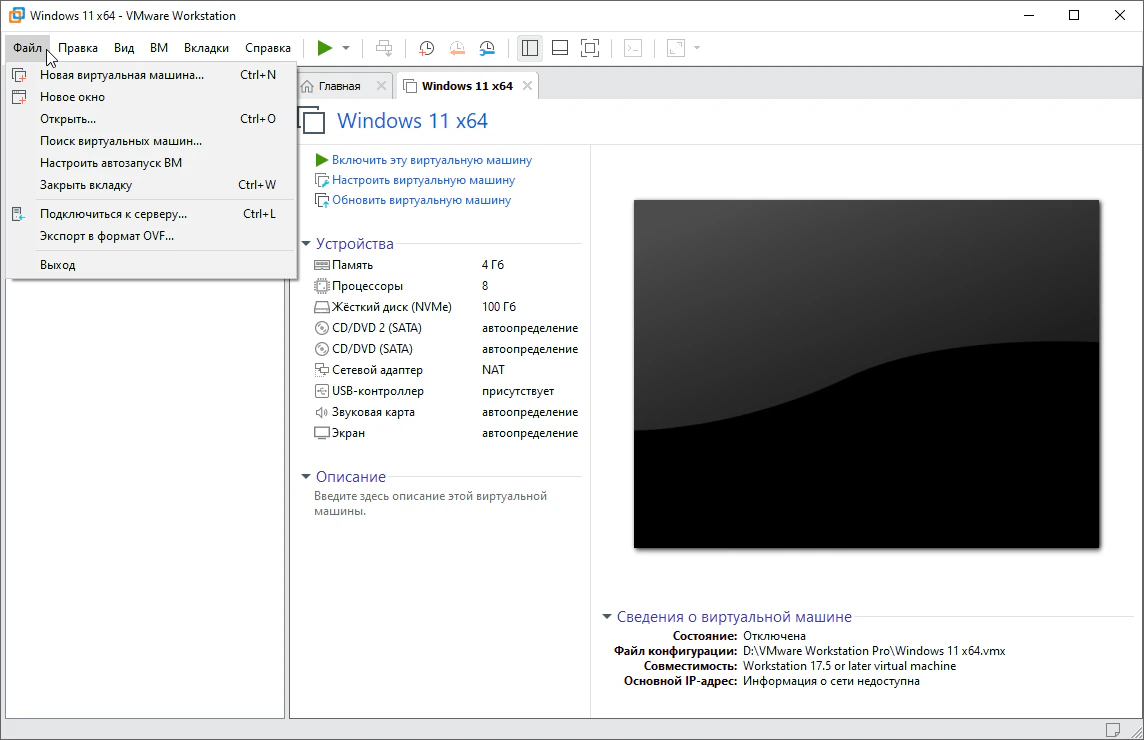
Task: Click the green Power On toolbar button
Action: [324, 48]
